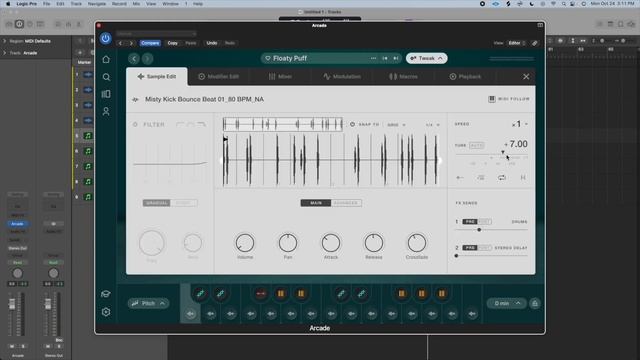640x360 pixels.
Task: Click the icon right of reverse arrow
Action: 481,178
